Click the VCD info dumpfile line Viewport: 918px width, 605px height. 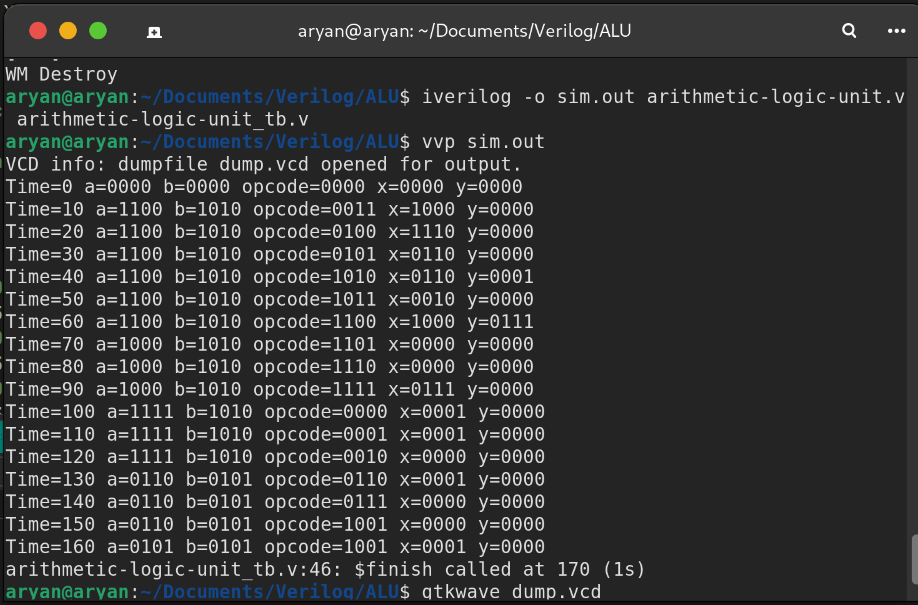coord(264,164)
